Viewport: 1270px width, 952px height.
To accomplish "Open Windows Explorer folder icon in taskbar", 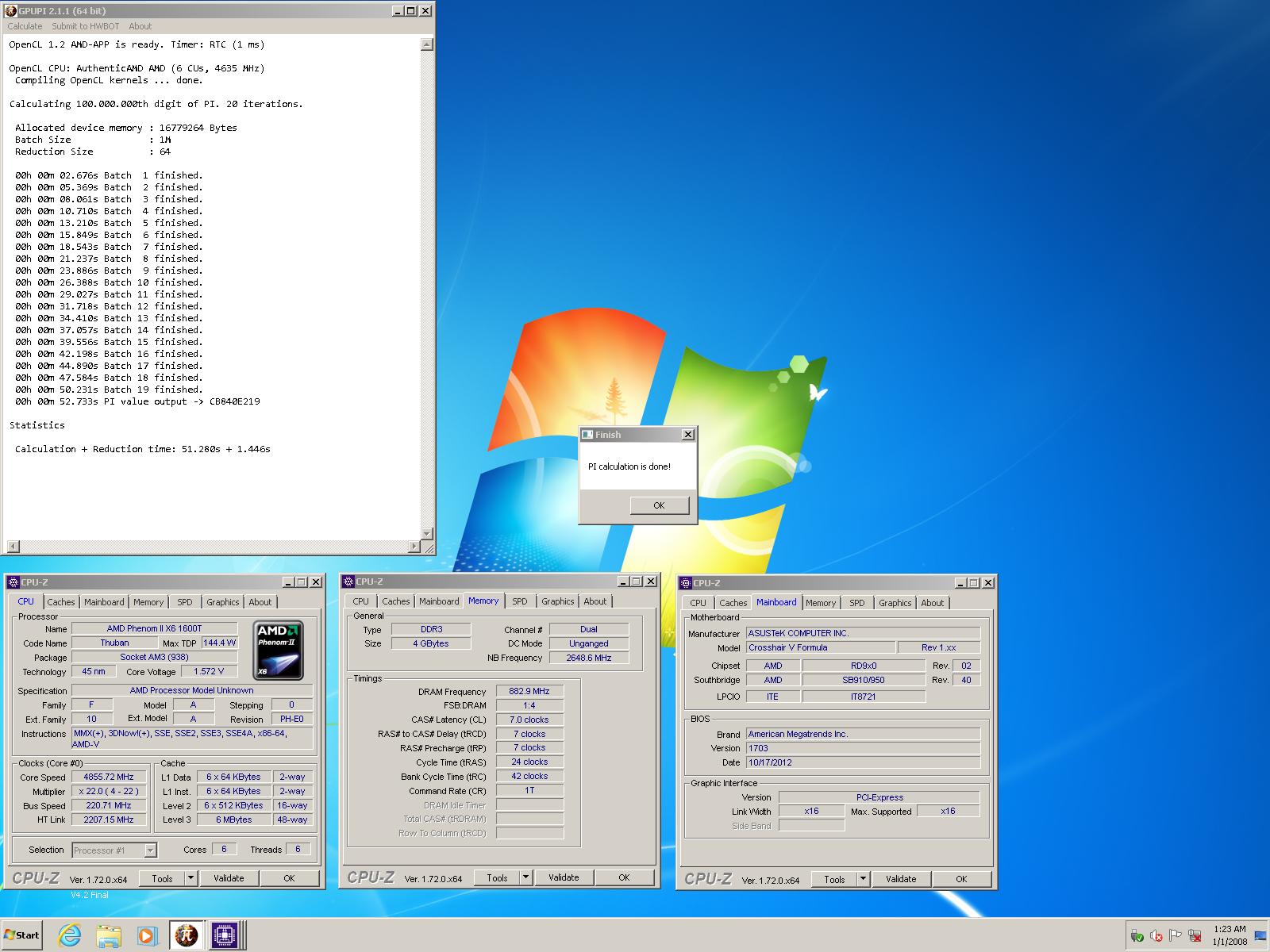I will [109, 936].
